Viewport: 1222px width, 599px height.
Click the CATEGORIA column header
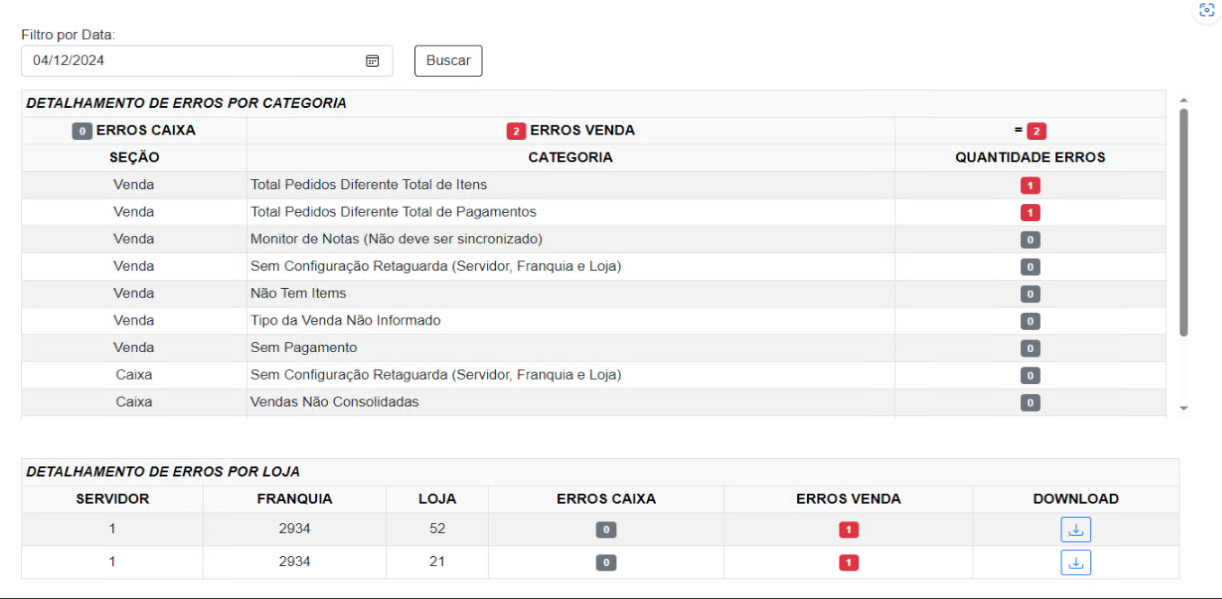point(570,158)
